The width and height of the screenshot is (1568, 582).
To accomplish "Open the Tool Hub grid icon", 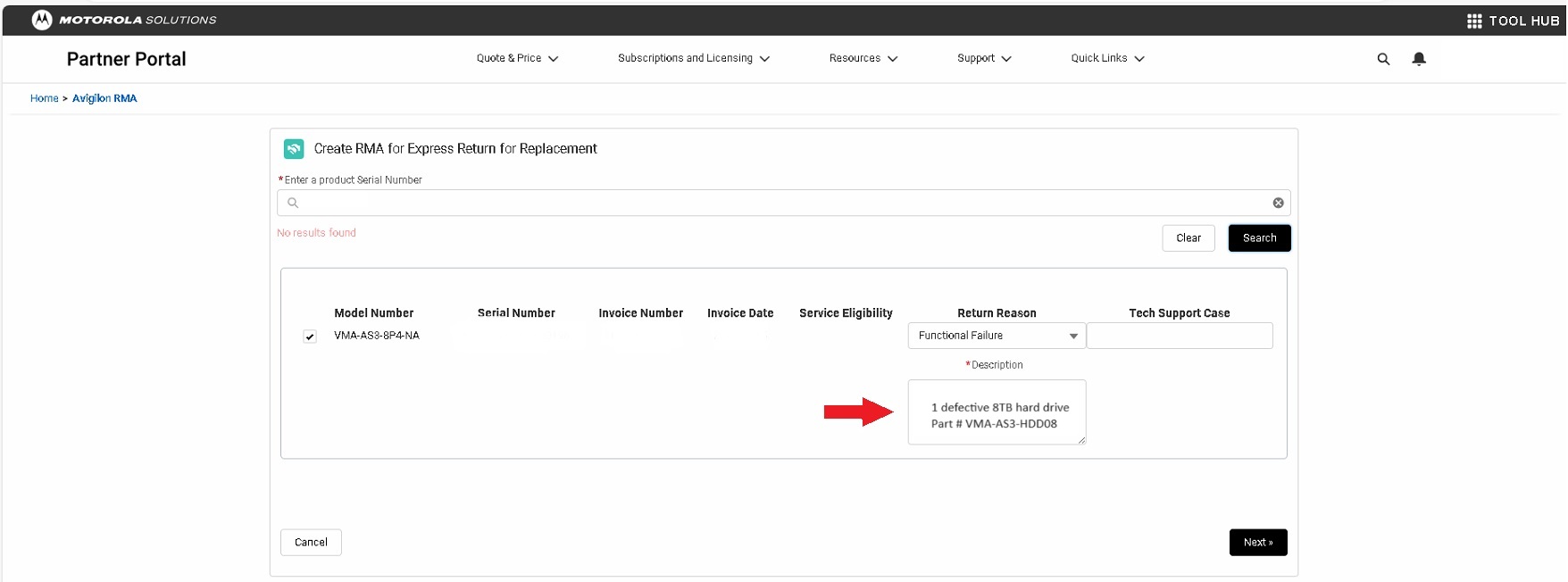I will [1474, 21].
